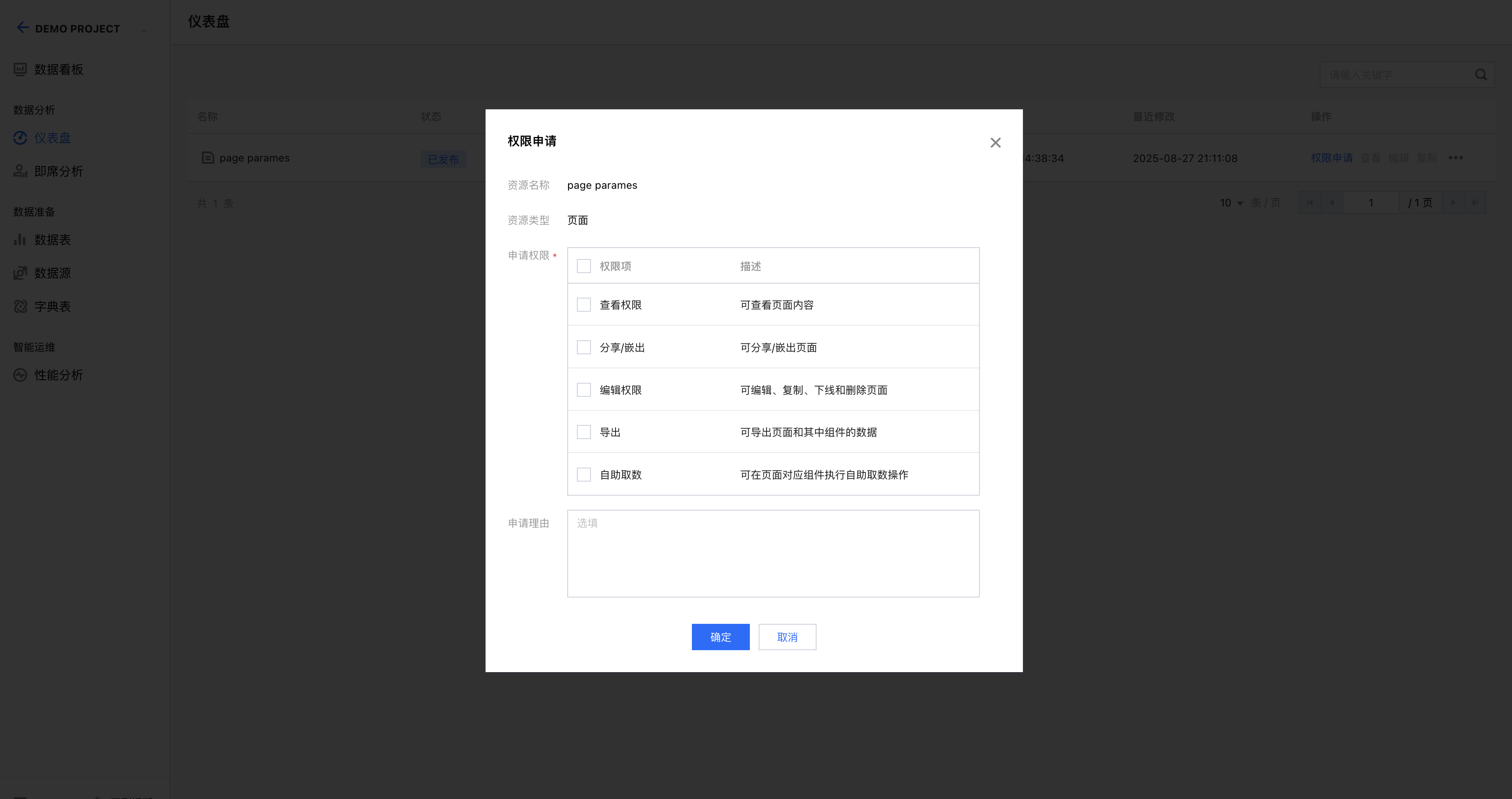
Task: Open the 即席分析 sidebar icon
Action: pyautogui.click(x=20, y=171)
